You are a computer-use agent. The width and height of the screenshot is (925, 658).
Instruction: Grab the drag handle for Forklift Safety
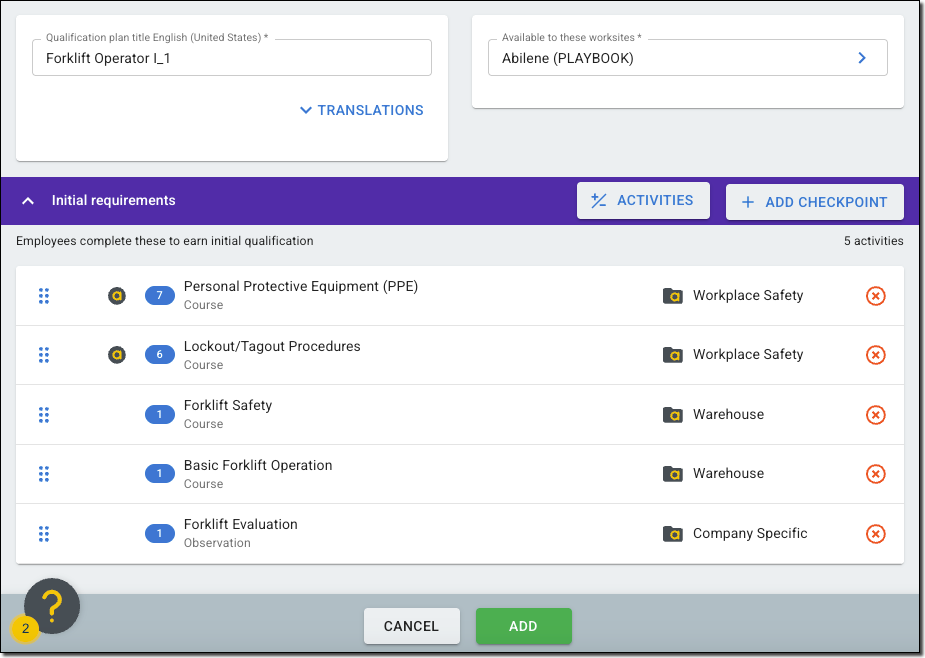pos(44,415)
